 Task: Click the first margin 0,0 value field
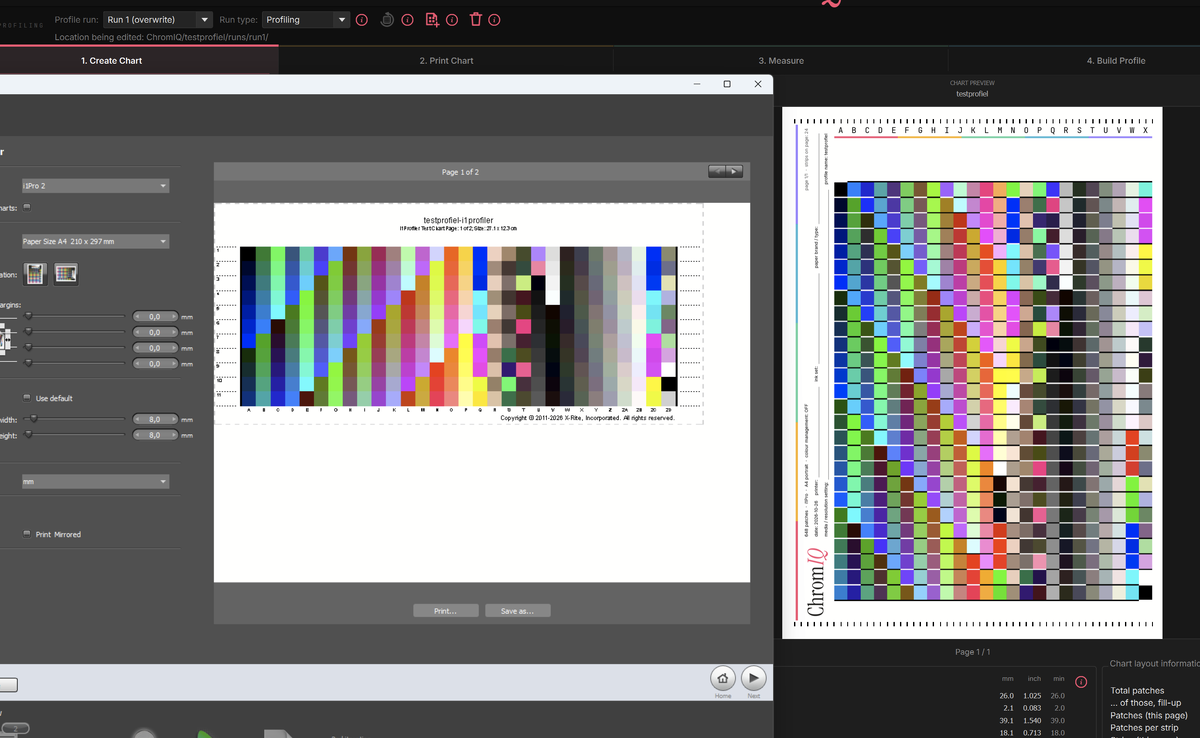(x=155, y=316)
